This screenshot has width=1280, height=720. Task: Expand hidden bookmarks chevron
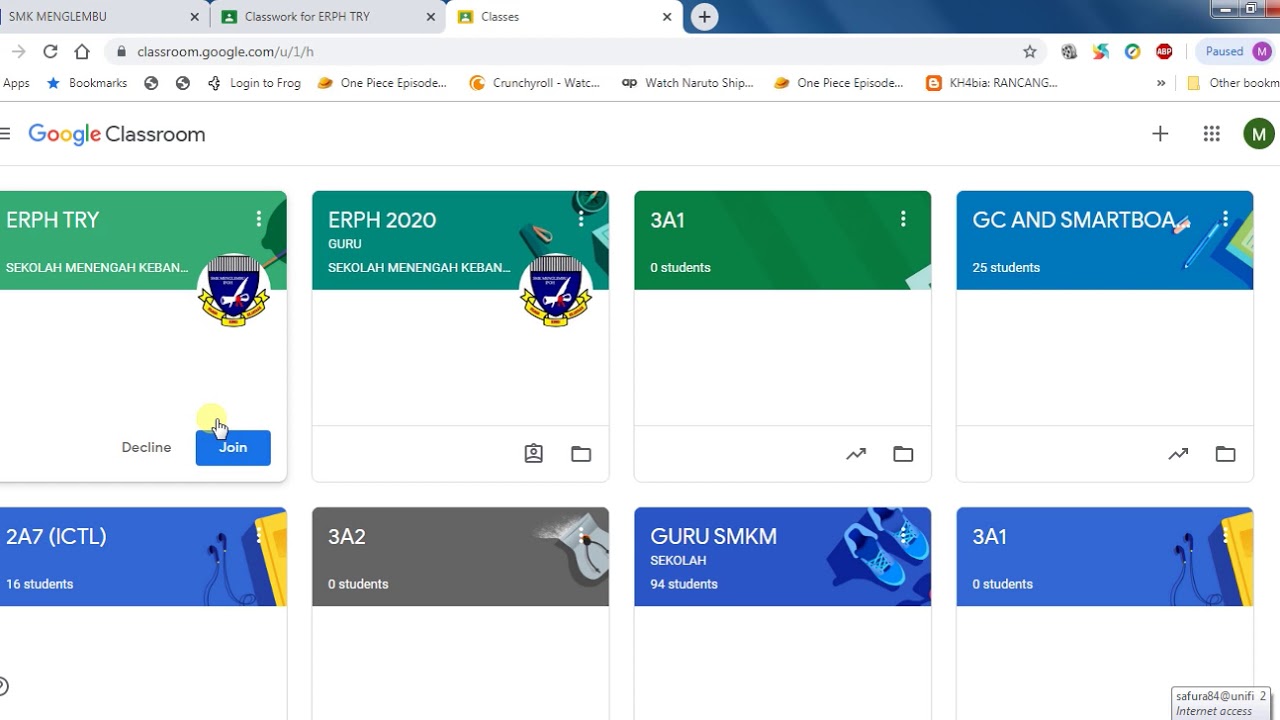point(1161,83)
